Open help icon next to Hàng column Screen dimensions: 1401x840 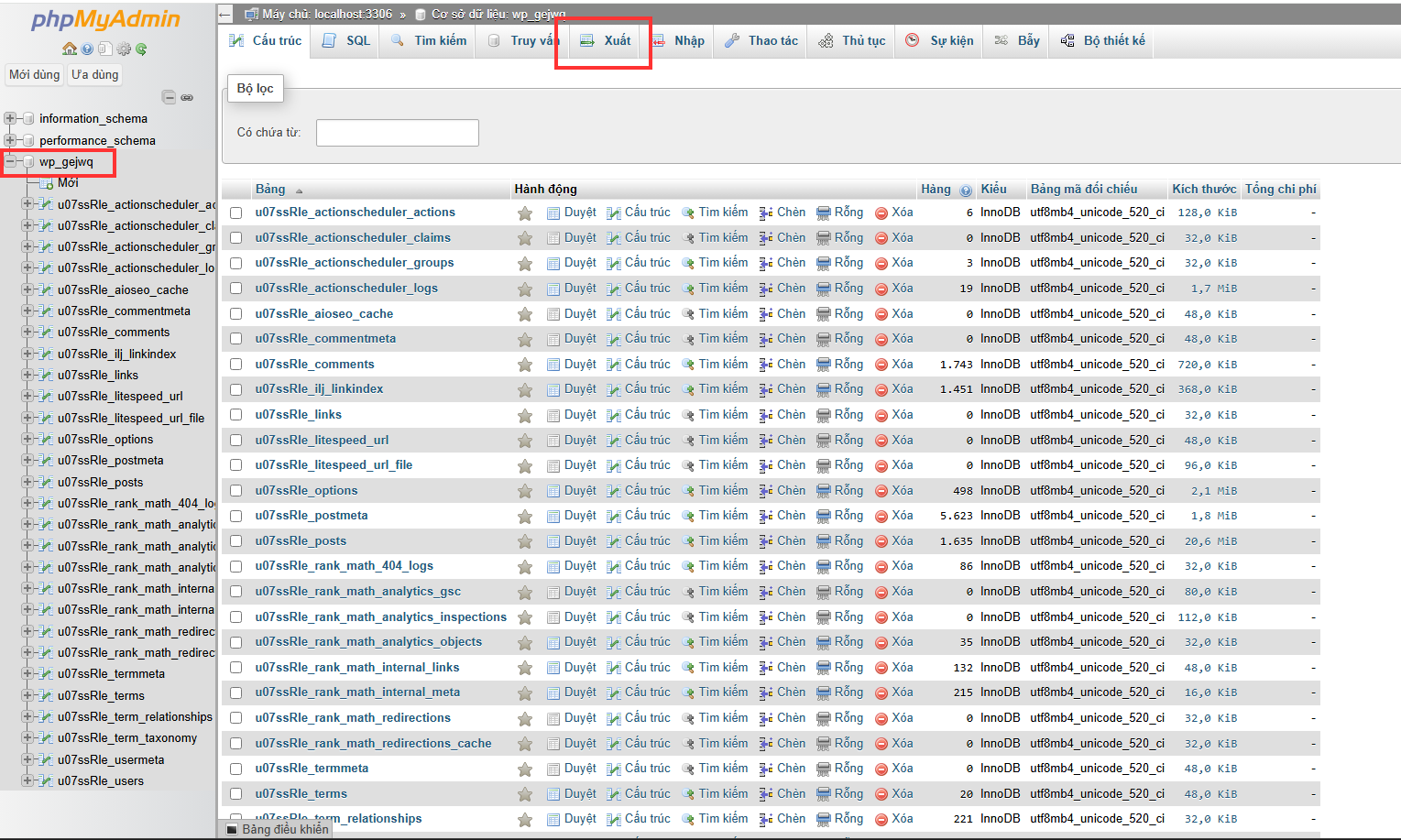966,191
